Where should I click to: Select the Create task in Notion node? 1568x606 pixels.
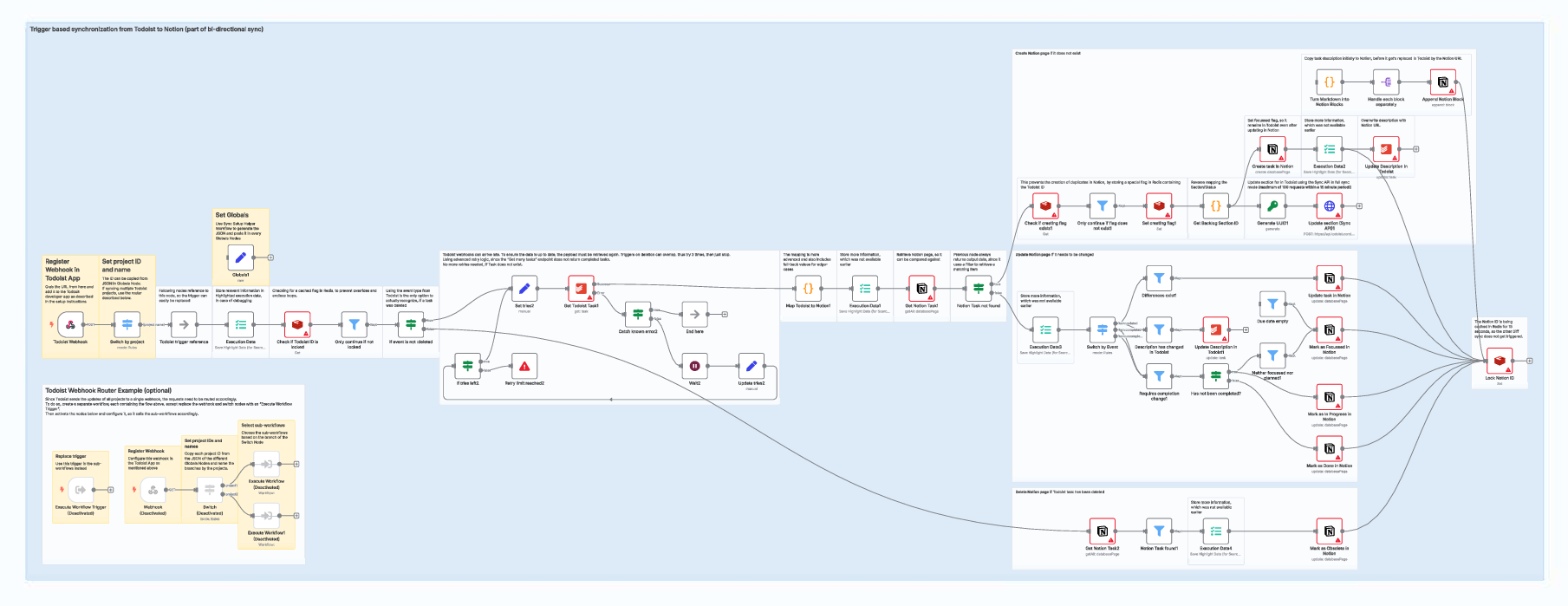[x=1272, y=149]
